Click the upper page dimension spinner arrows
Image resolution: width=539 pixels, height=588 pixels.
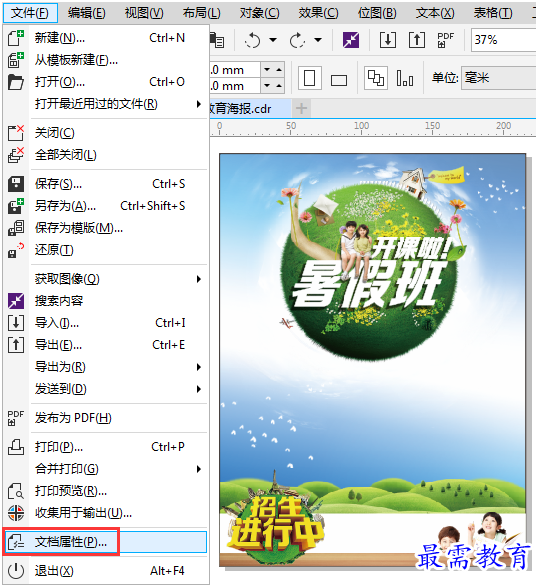[273, 70]
